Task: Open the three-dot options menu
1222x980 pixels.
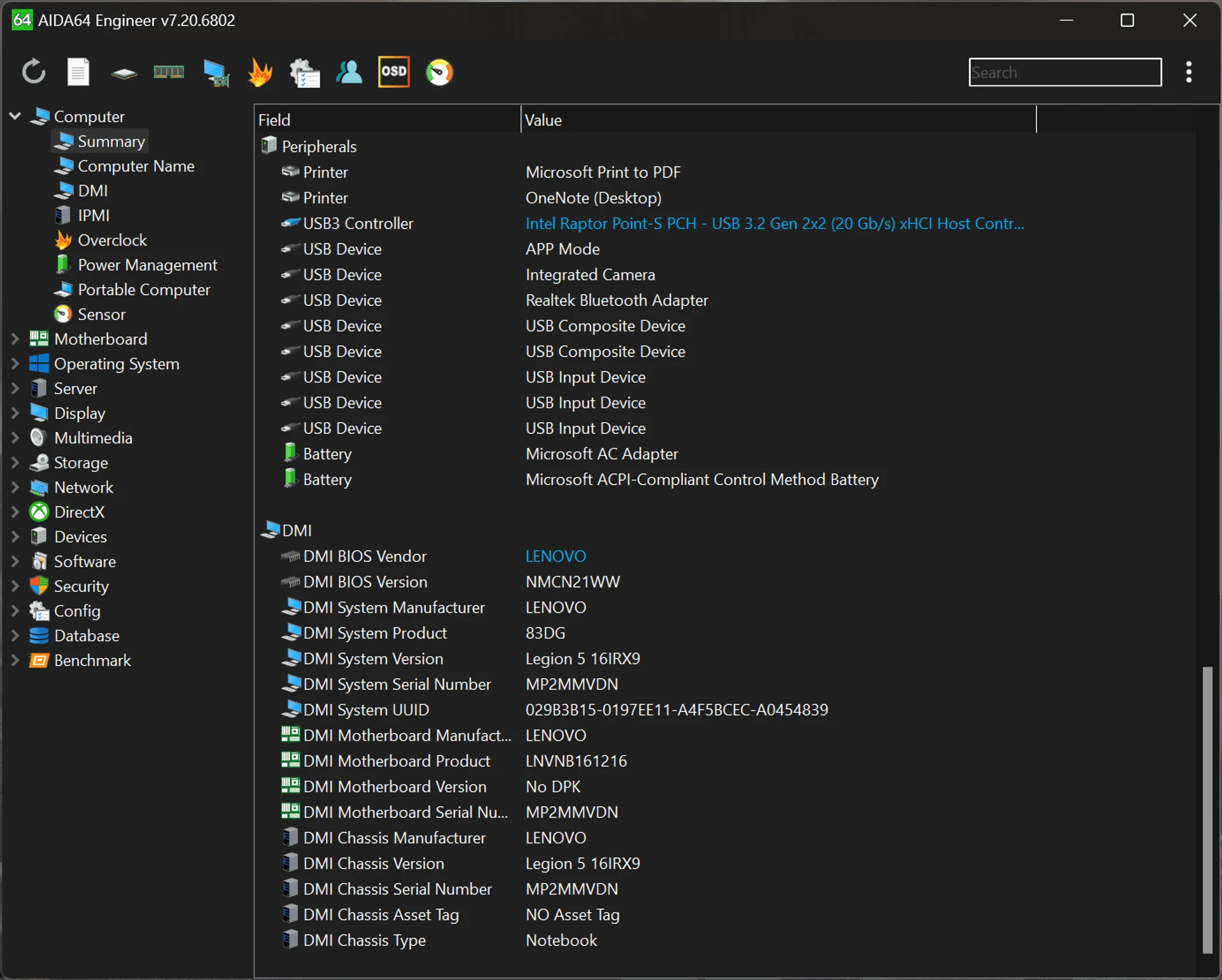Action: point(1188,72)
